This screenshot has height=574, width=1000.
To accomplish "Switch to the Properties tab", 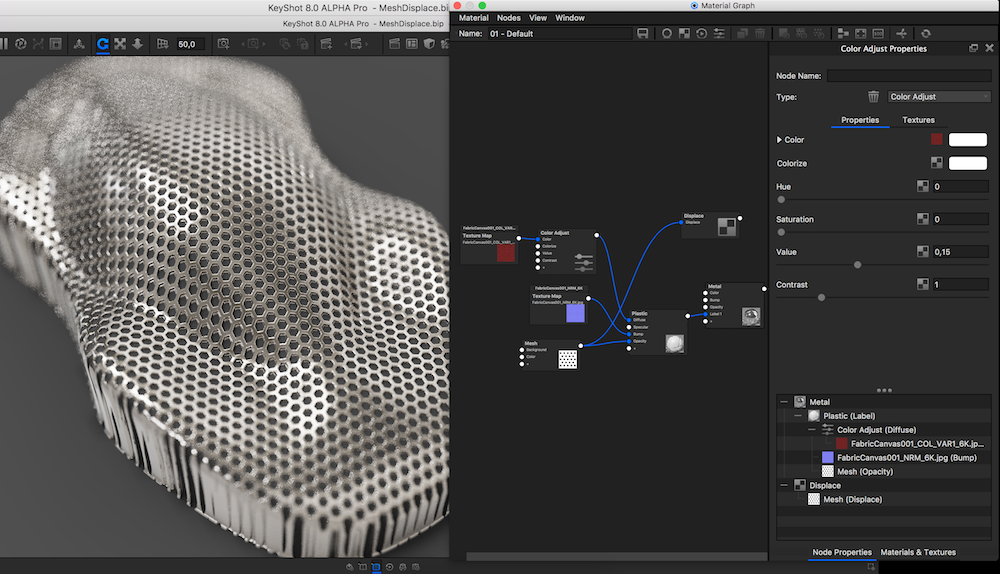I will (x=860, y=120).
